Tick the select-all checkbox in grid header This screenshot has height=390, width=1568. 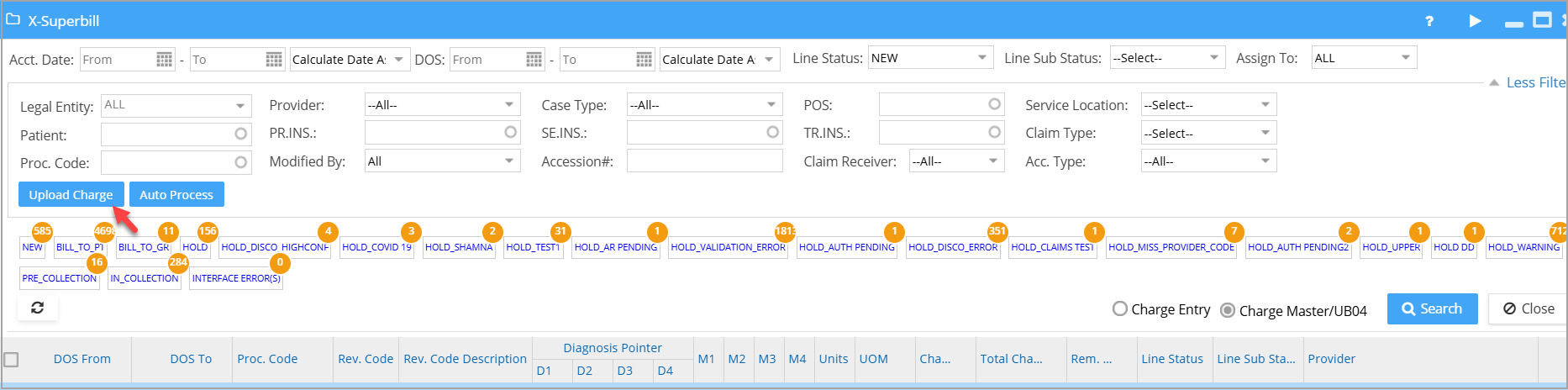click(x=12, y=360)
